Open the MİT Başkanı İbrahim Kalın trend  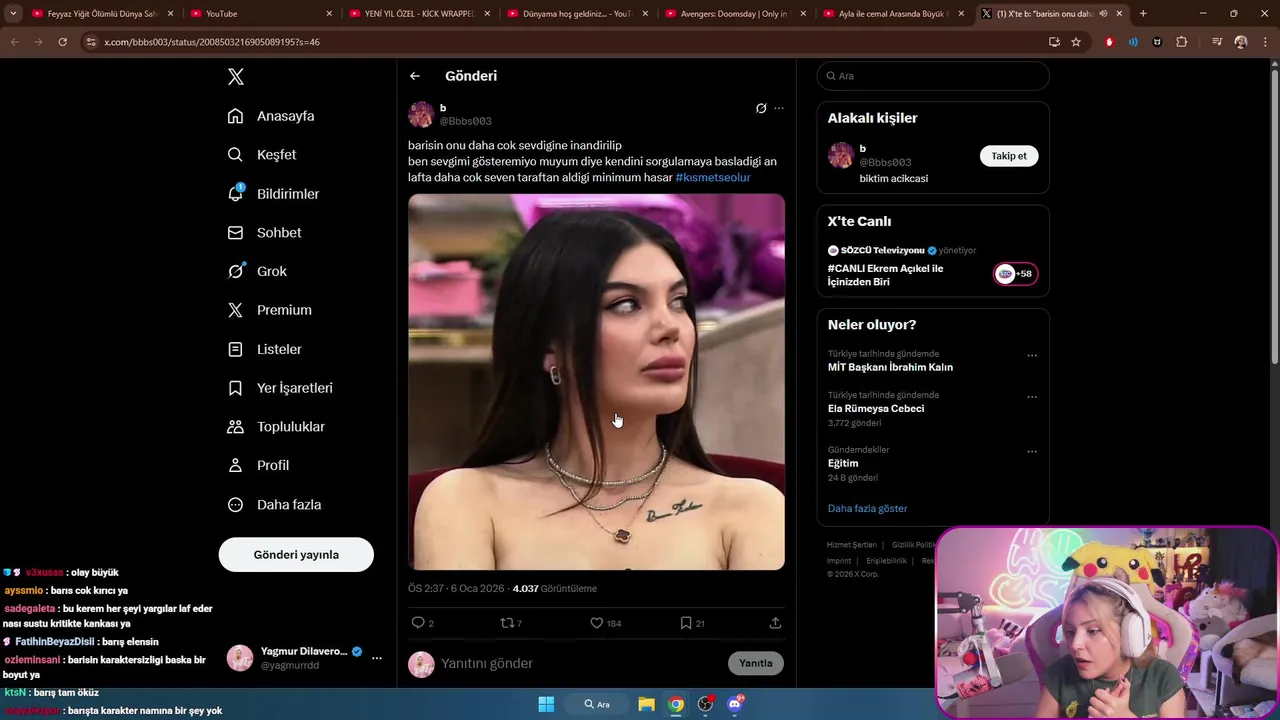coord(890,367)
